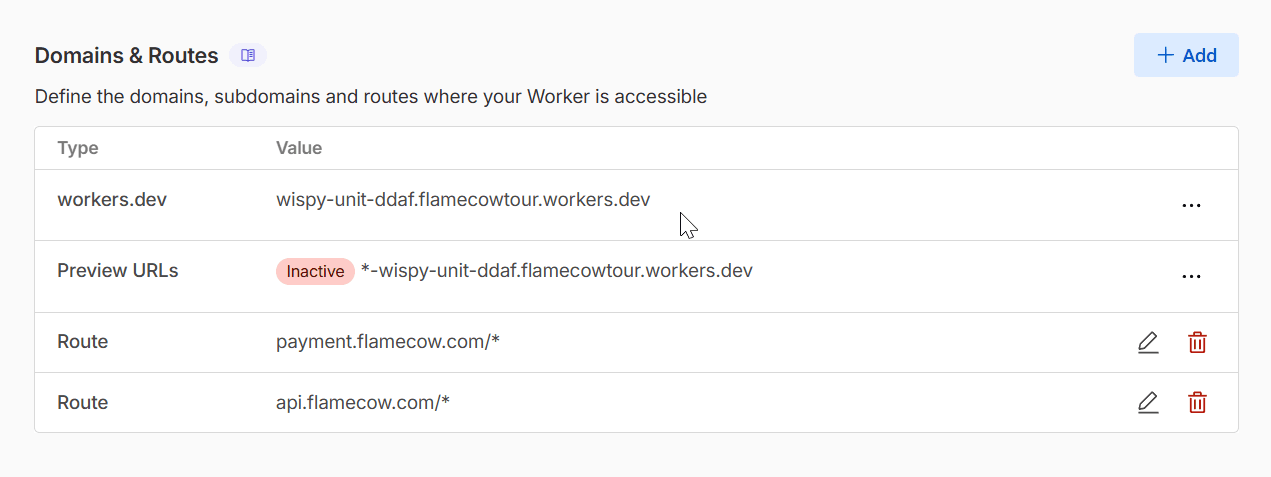Click the Domains & Routes heading
Viewport: 1271px width, 477px height.
coord(126,56)
